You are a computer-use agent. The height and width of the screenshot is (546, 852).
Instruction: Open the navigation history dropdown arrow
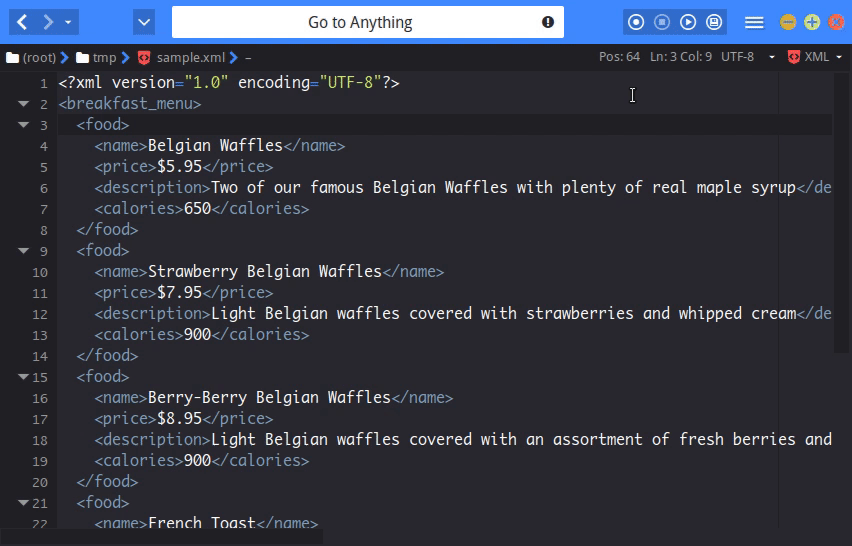click(x=68, y=22)
